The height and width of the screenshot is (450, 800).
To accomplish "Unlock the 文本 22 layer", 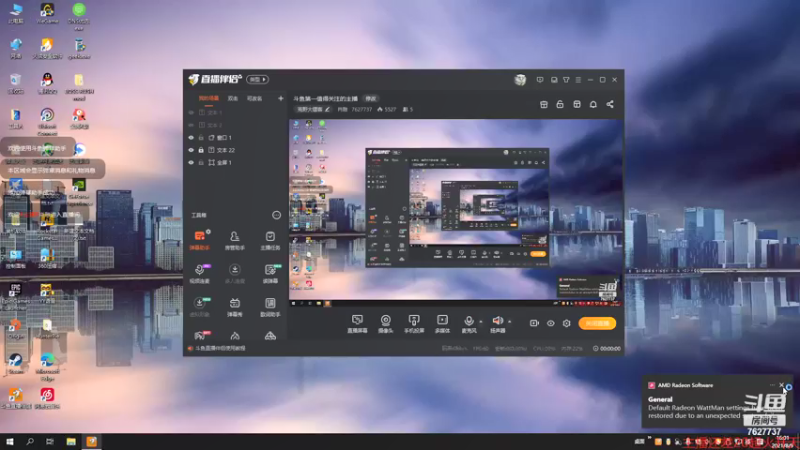I will coord(201,150).
